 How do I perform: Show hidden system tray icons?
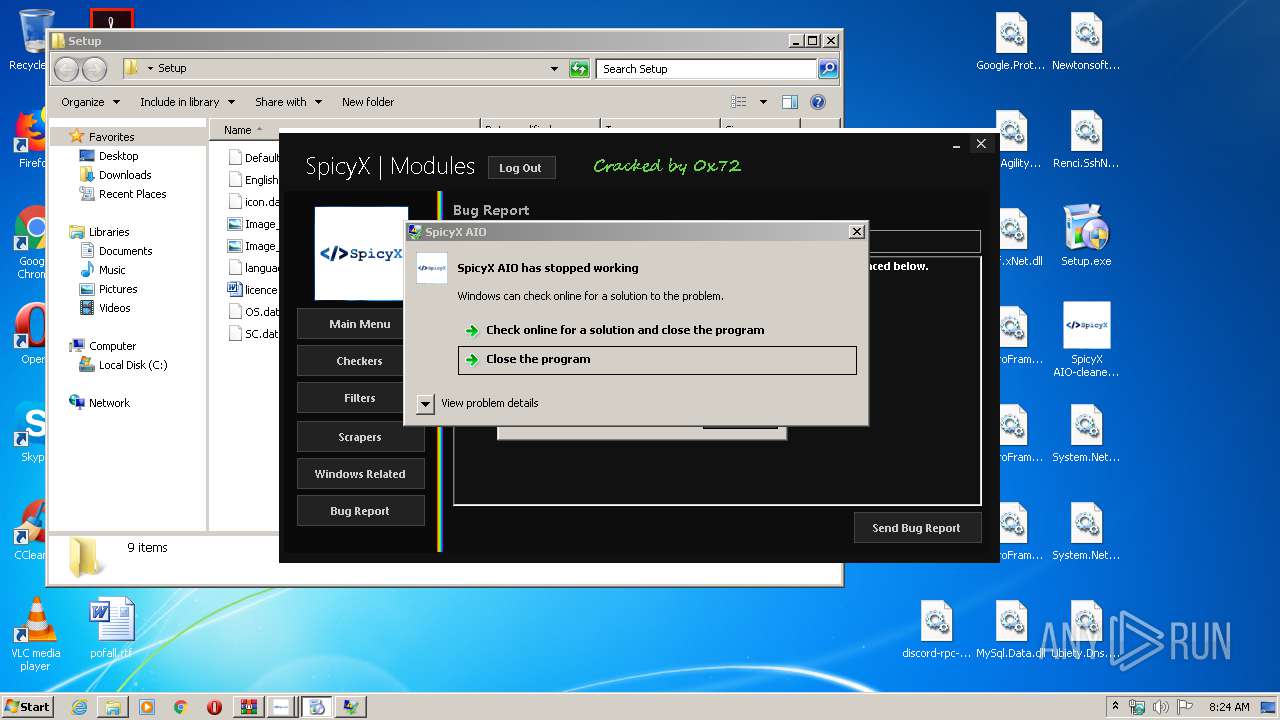click(1115, 706)
